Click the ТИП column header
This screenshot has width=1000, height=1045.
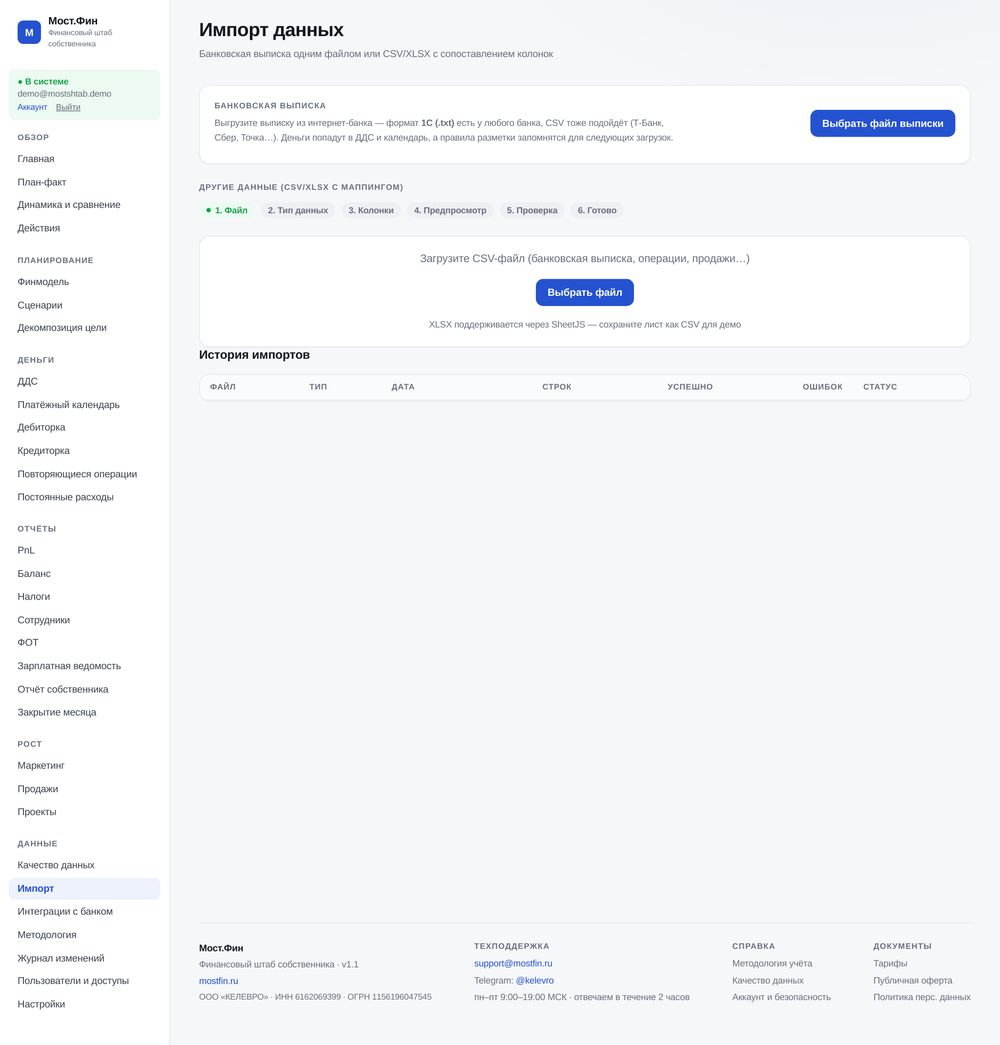click(318, 387)
